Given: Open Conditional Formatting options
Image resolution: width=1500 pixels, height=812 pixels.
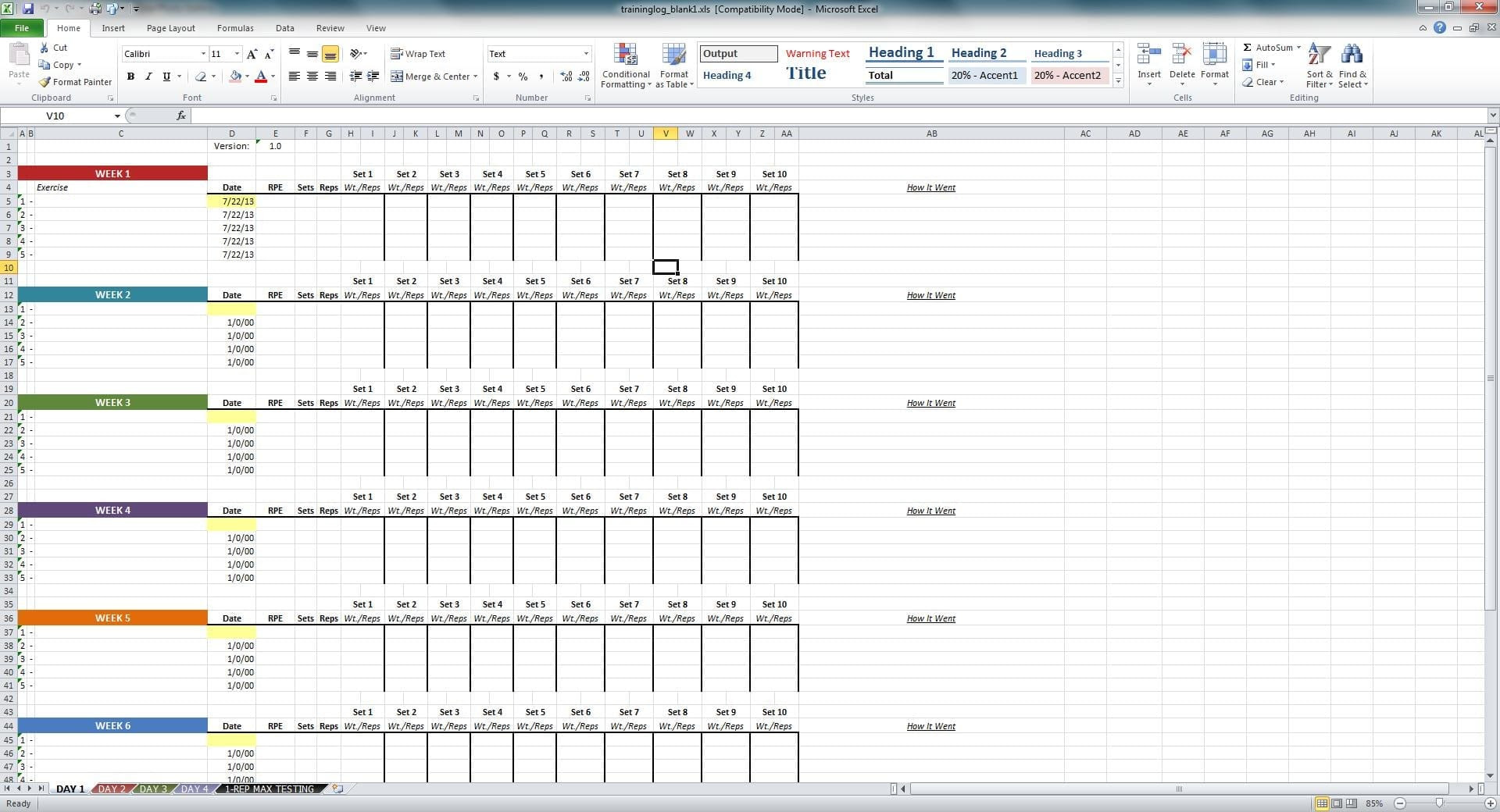Looking at the screenshot, I should click(x=626, y=66).
